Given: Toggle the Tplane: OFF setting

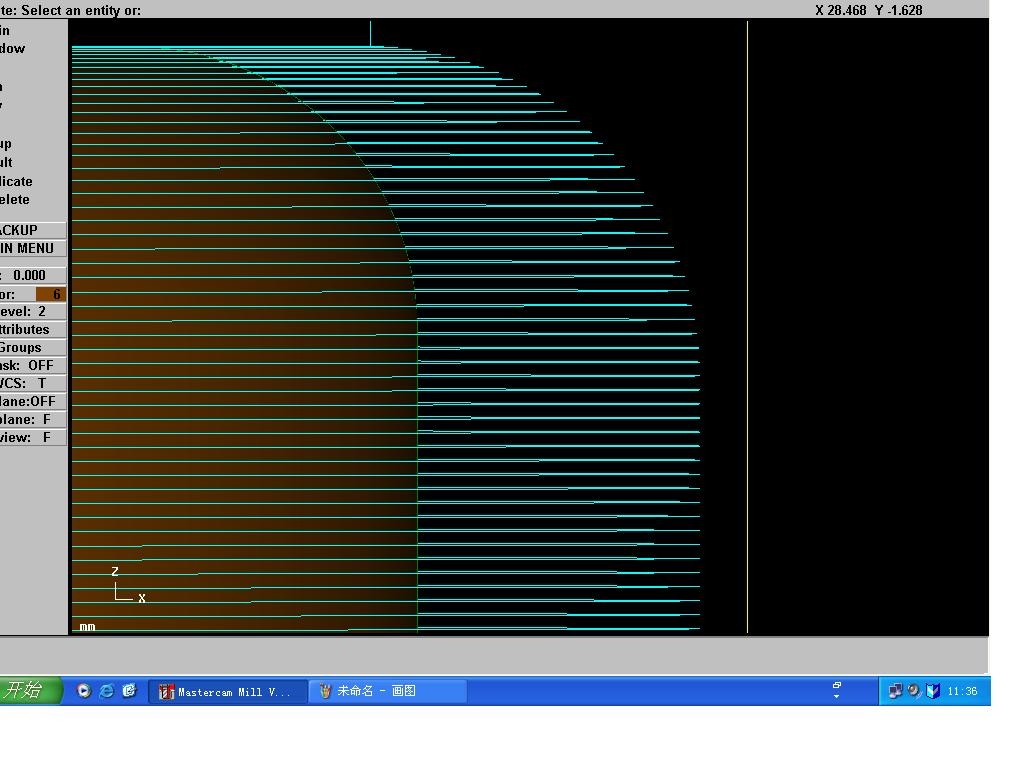Looking at the screenshot, I should (x=32, y=401).
